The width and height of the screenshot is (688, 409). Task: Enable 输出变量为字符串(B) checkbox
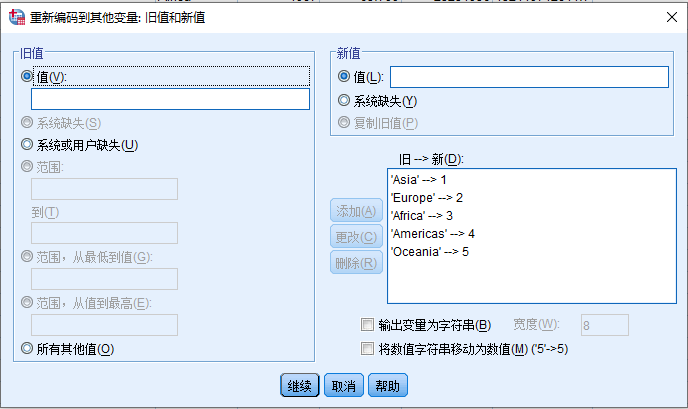pyautogui.click(x=367, y=325)
